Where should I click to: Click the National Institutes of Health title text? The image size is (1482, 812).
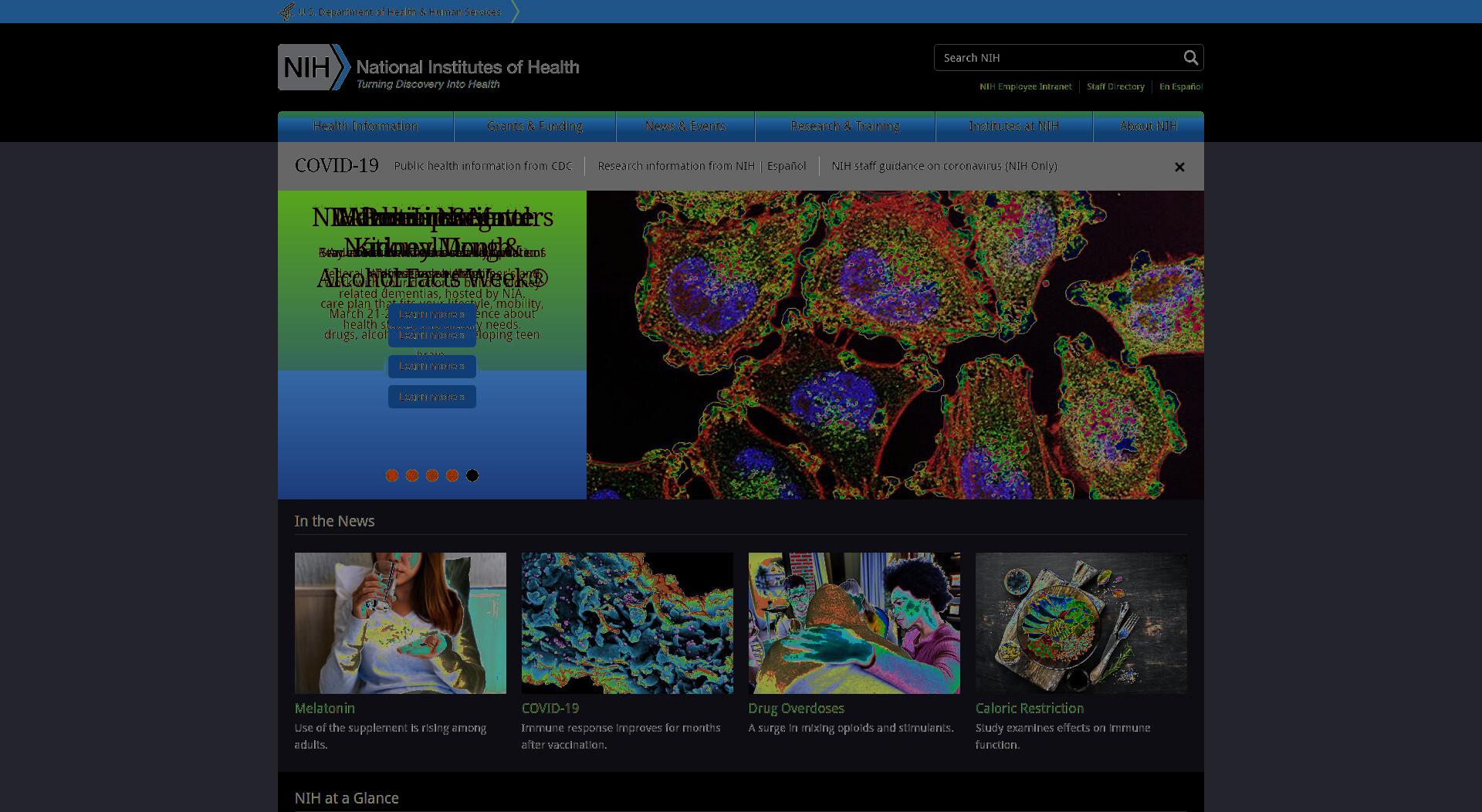[x=468, y=67]
